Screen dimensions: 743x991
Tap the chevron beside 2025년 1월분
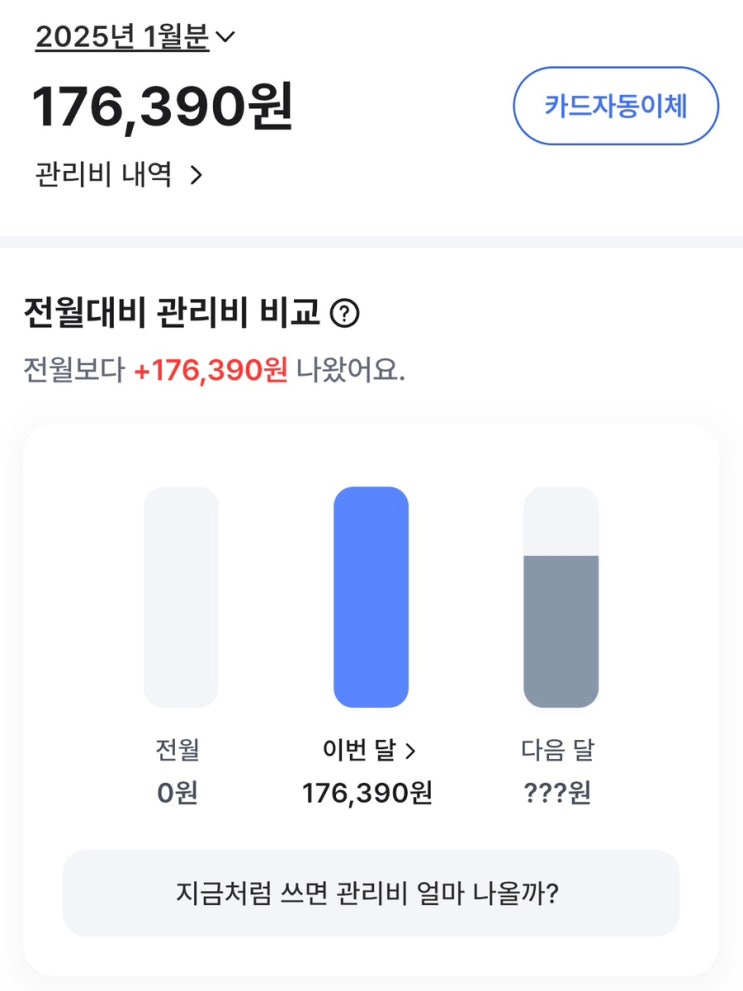226,38
